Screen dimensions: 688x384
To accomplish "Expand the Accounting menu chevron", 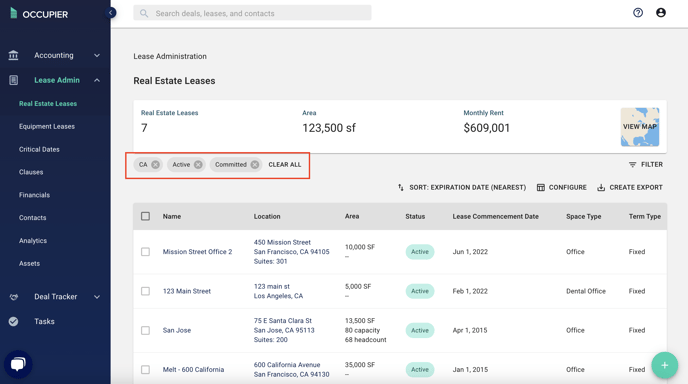I will (x=97, y=55).
